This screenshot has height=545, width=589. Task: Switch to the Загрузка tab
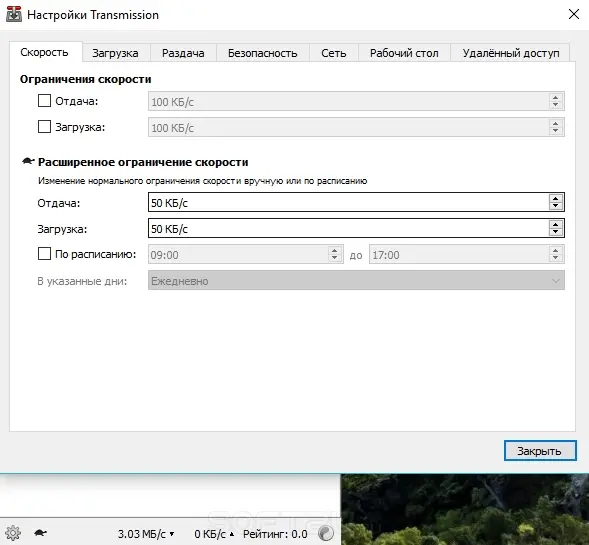tap(115, 53)
